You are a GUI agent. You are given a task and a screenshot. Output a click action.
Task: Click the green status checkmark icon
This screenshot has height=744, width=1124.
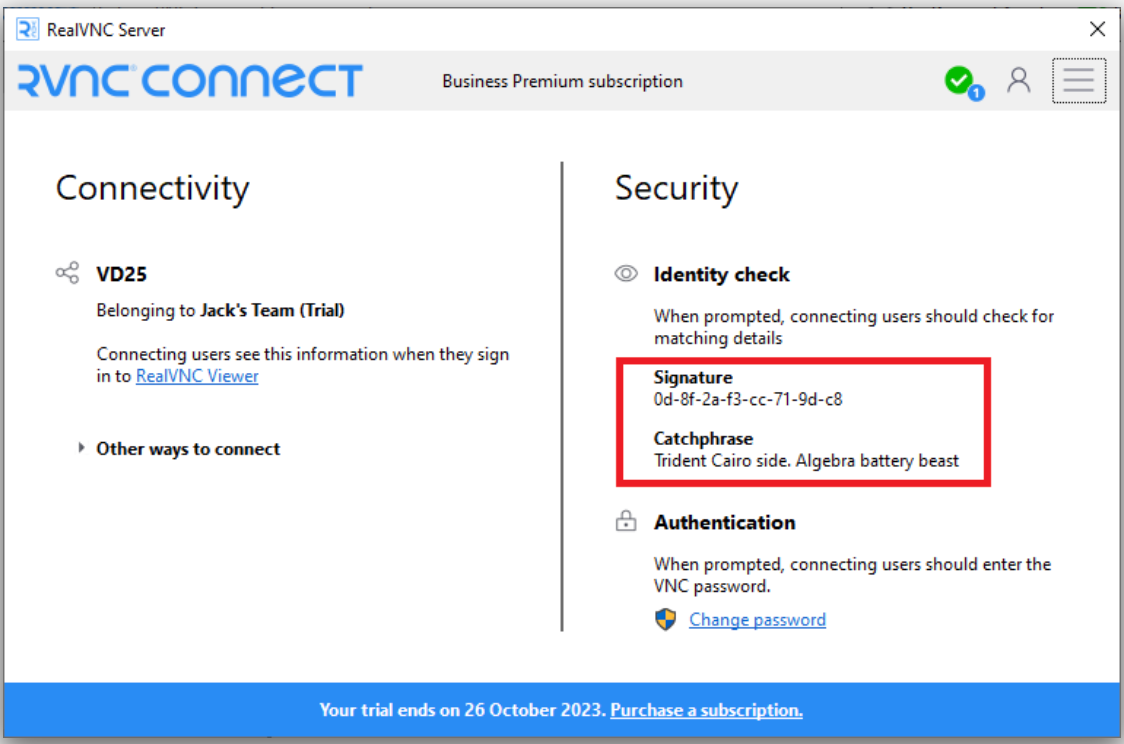(x=959, y=80)
